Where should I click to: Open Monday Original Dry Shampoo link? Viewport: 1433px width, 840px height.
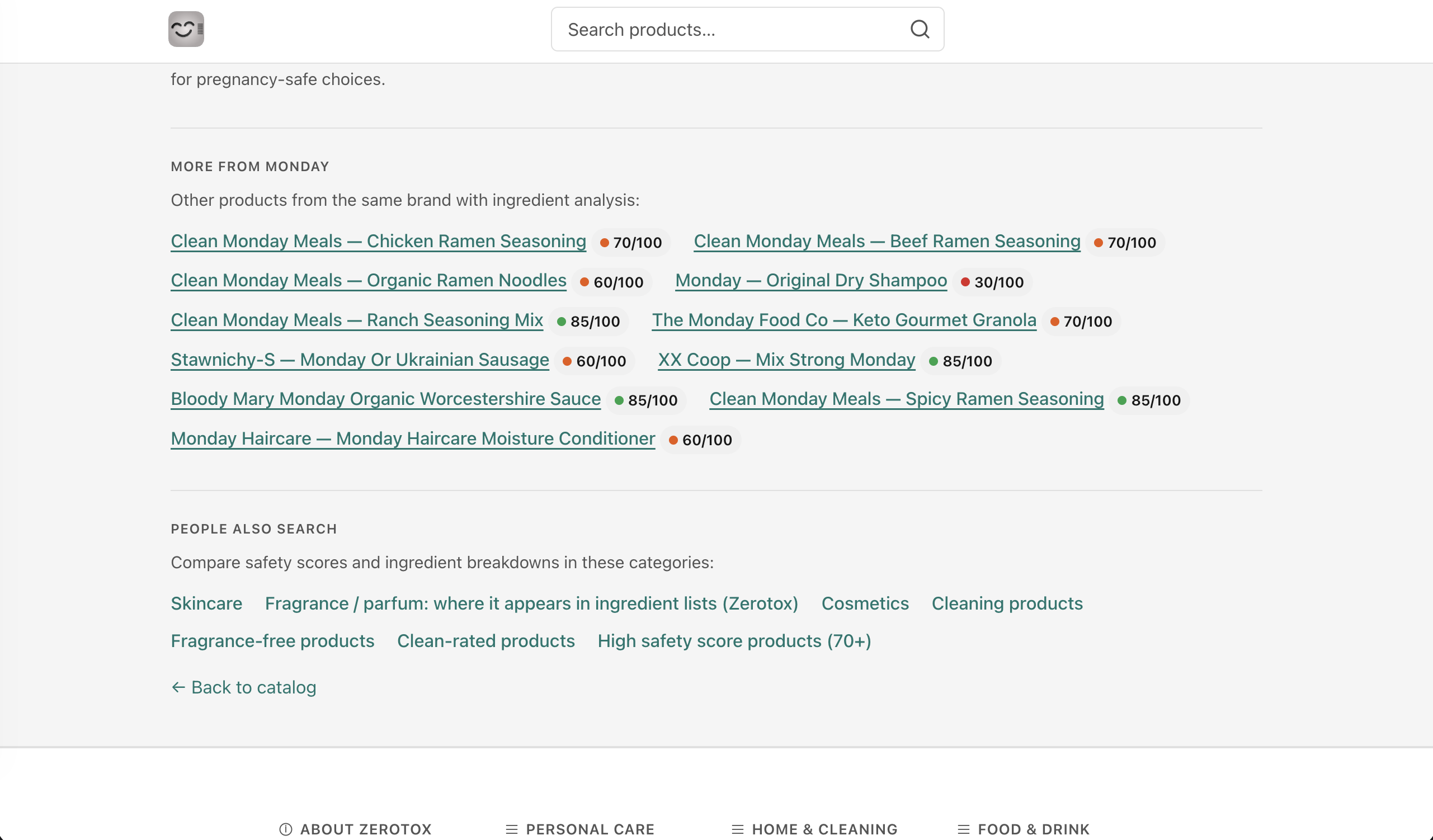[811, 280]
